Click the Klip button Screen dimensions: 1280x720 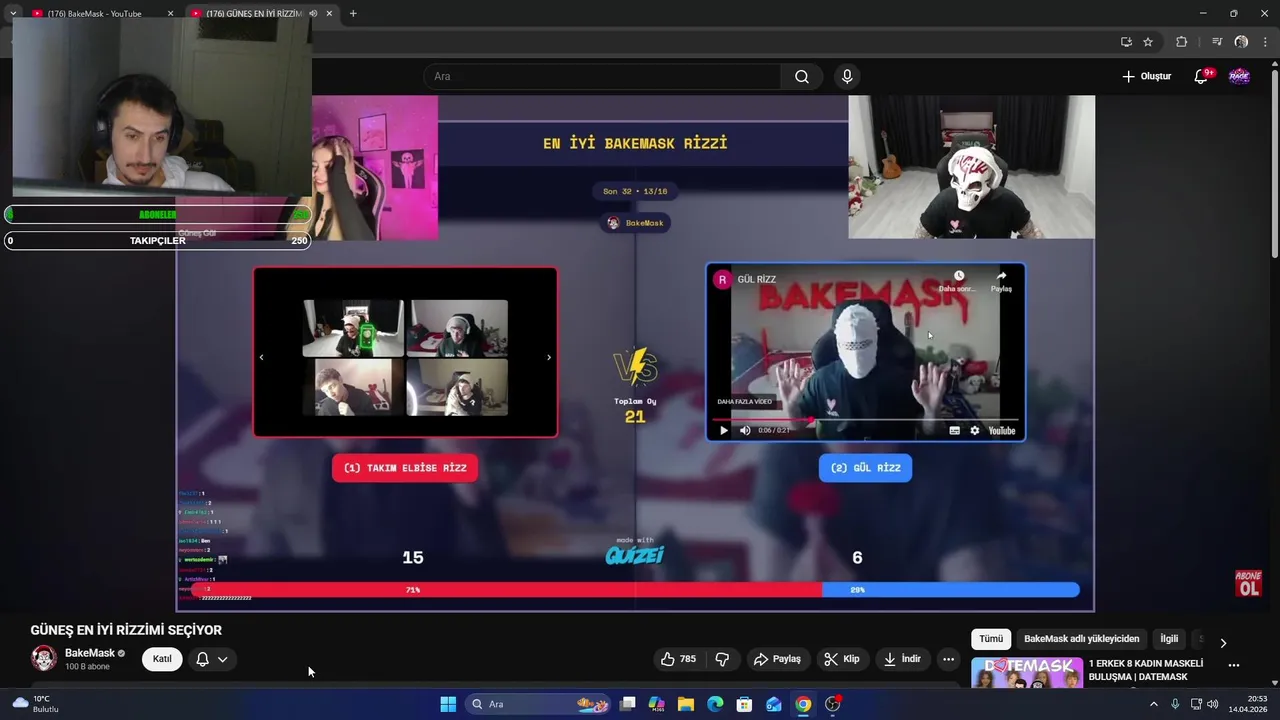(841, 659)
